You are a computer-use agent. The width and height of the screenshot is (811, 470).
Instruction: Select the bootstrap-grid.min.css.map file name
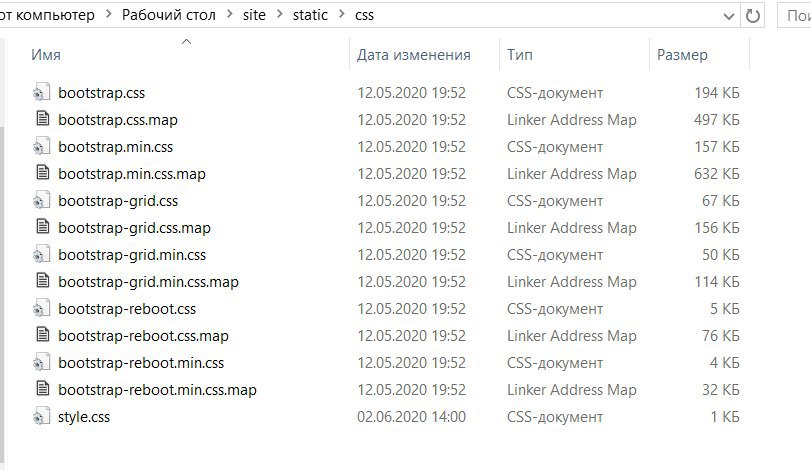(x=148, y=282)
